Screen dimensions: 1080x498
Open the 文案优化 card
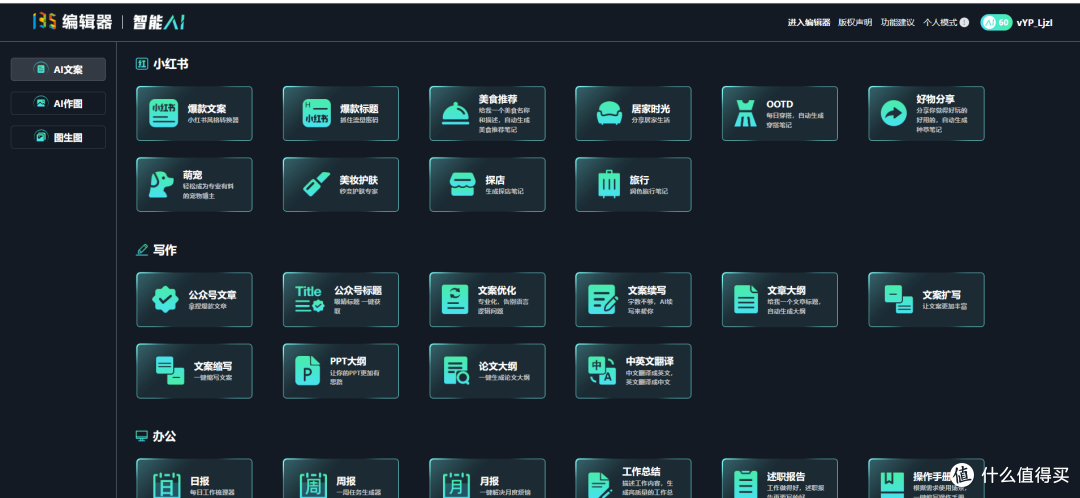click(487, 300)
